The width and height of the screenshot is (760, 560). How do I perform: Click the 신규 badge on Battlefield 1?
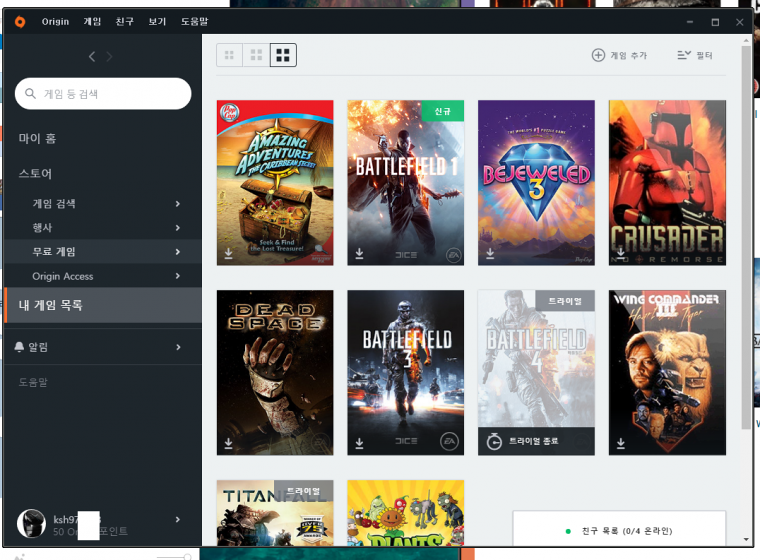(x=443, y=111)
